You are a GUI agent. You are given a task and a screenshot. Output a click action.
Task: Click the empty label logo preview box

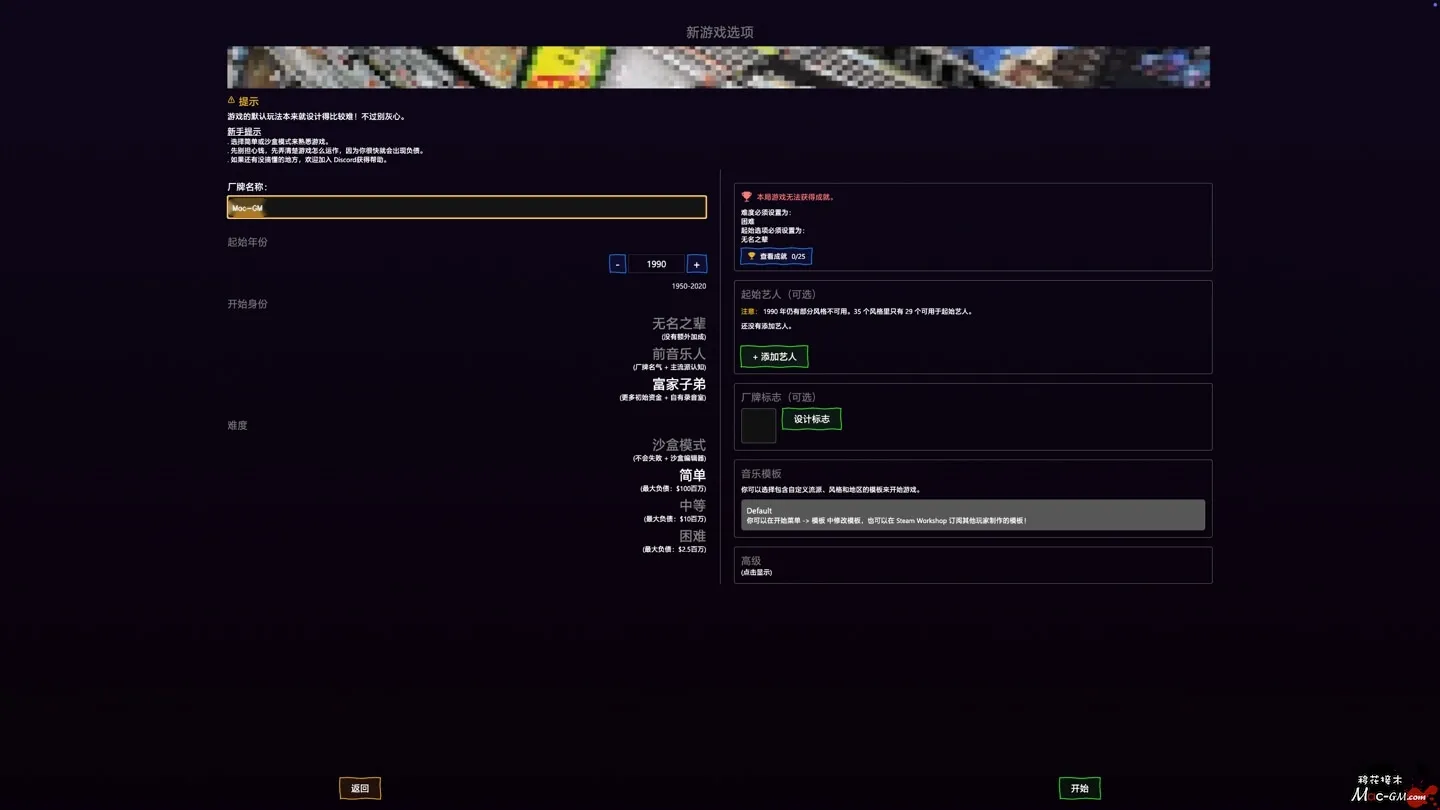point(758,425)
